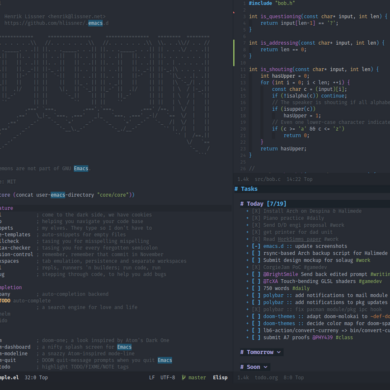The width and height of the screenshot is (390, 390).
Task: Click the henrik@lissner.net email address
Action: (77, 16)
